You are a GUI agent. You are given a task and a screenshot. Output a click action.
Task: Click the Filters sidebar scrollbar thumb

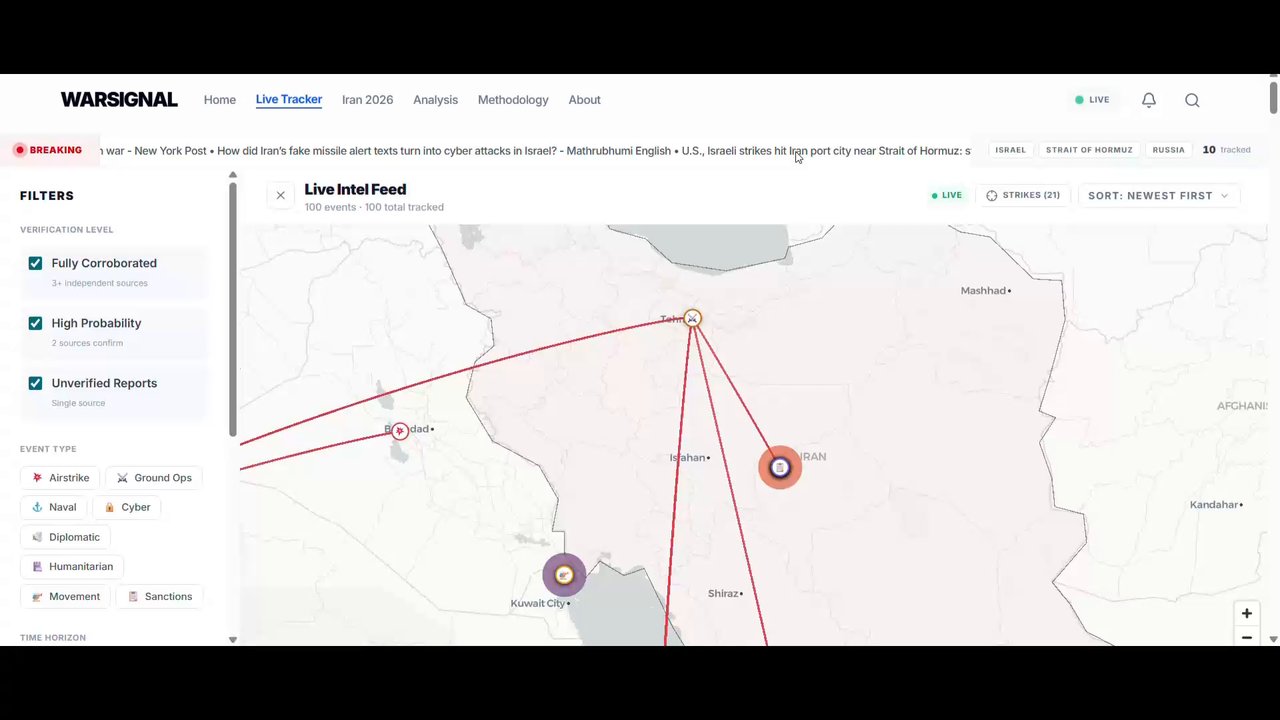233,310
